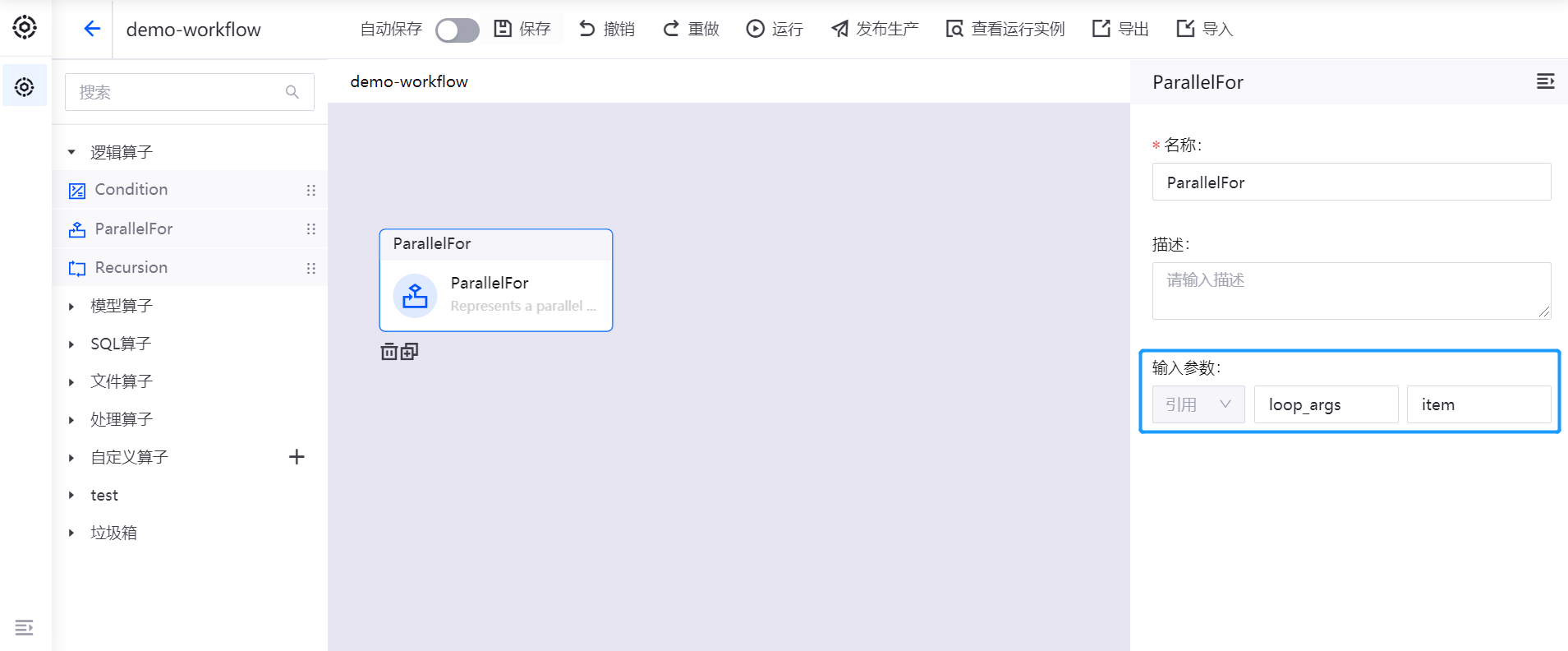Viewport: 1568px width, 651px height.
Task: Collapse the left sidebar with the bottom icon
Action: (25, 628)
